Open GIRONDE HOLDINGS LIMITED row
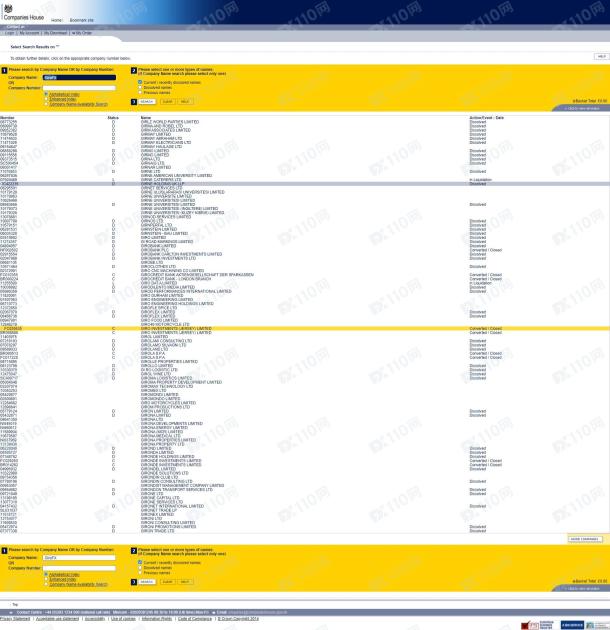The height and width of the screenshot is (630, 610). (x=305, y=456)
